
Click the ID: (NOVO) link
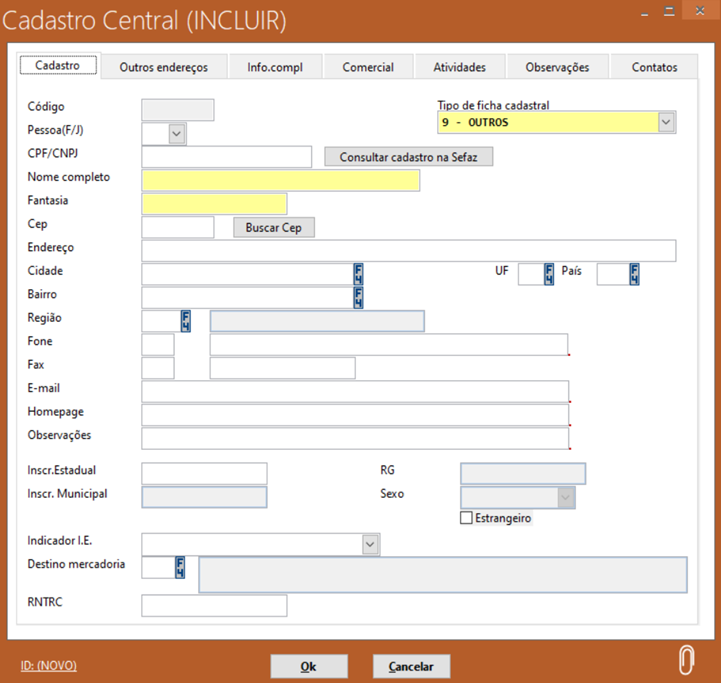point(48,666)
